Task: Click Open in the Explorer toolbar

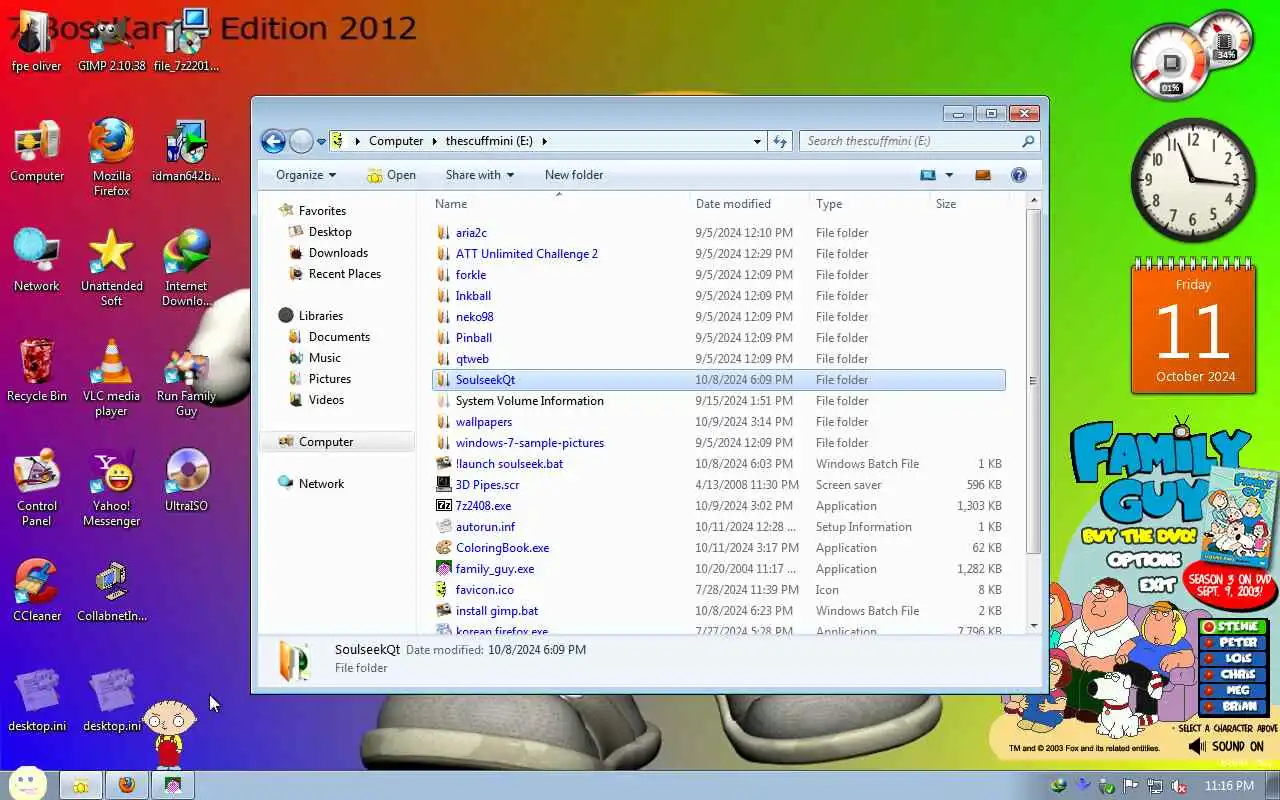Action: pyautogui.click(x=391, y=175)
